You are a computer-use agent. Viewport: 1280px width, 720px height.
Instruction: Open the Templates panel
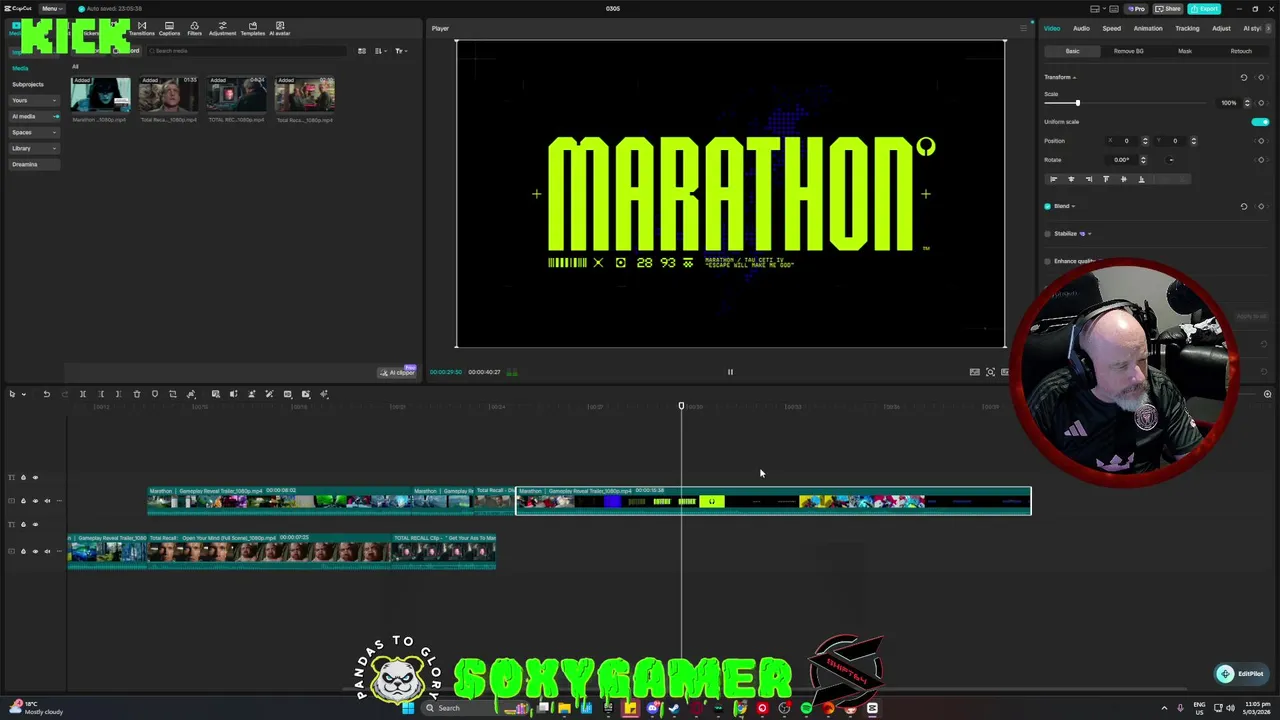252,28
